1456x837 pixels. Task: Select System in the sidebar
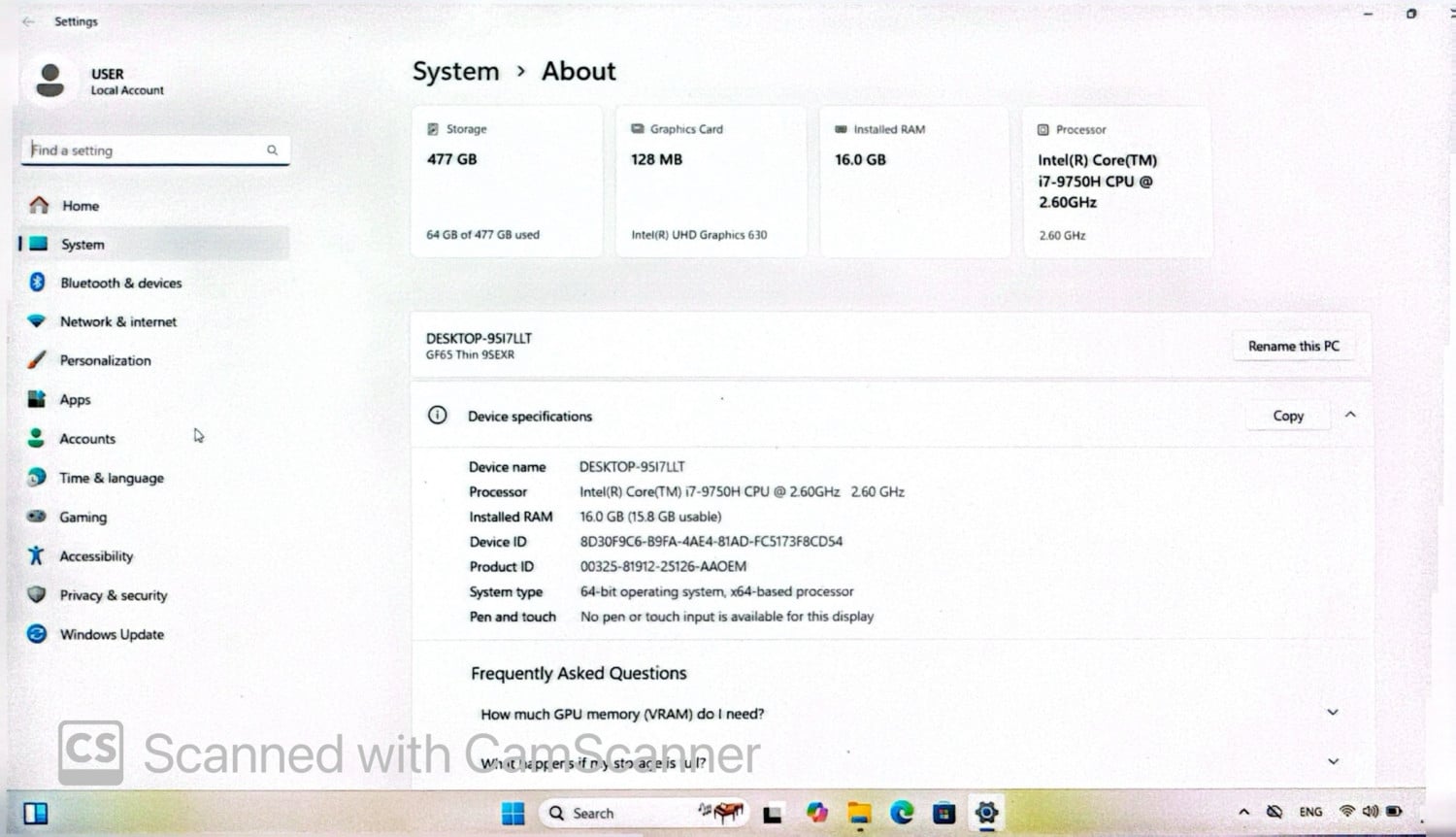click(82, 245)
